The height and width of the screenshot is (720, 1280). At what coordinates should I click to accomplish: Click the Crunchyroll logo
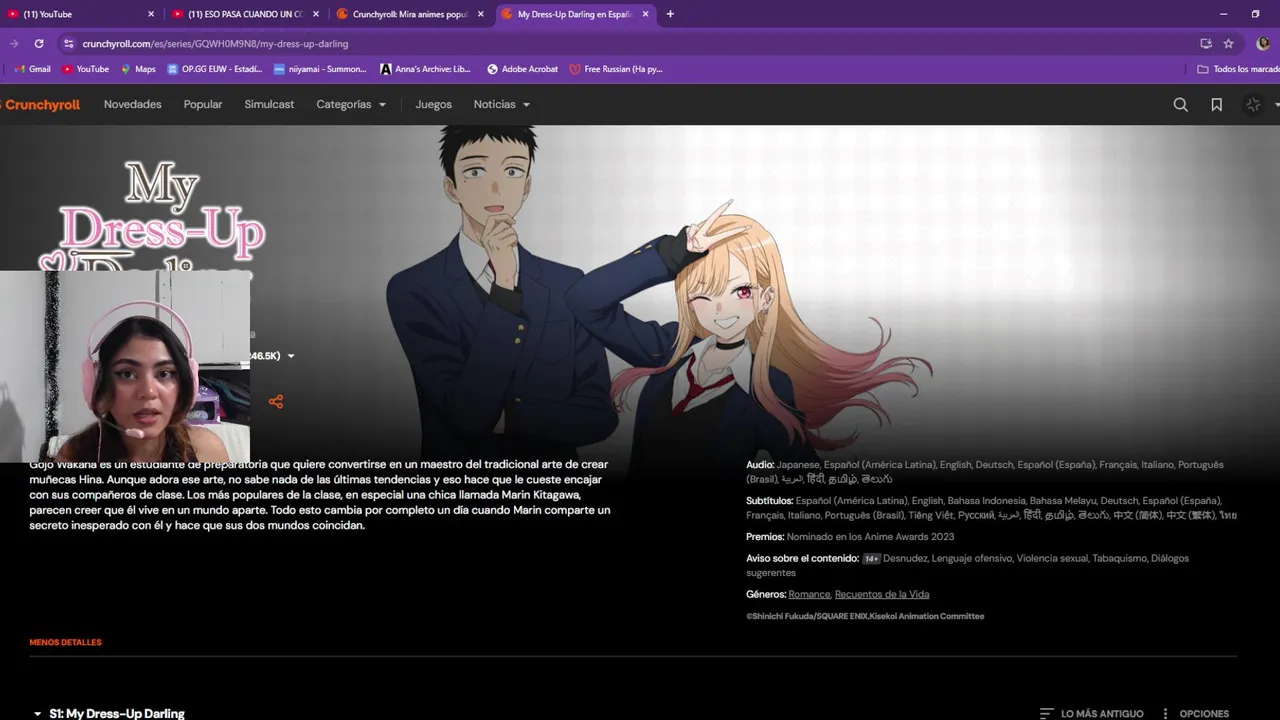(x=40, y=104)
